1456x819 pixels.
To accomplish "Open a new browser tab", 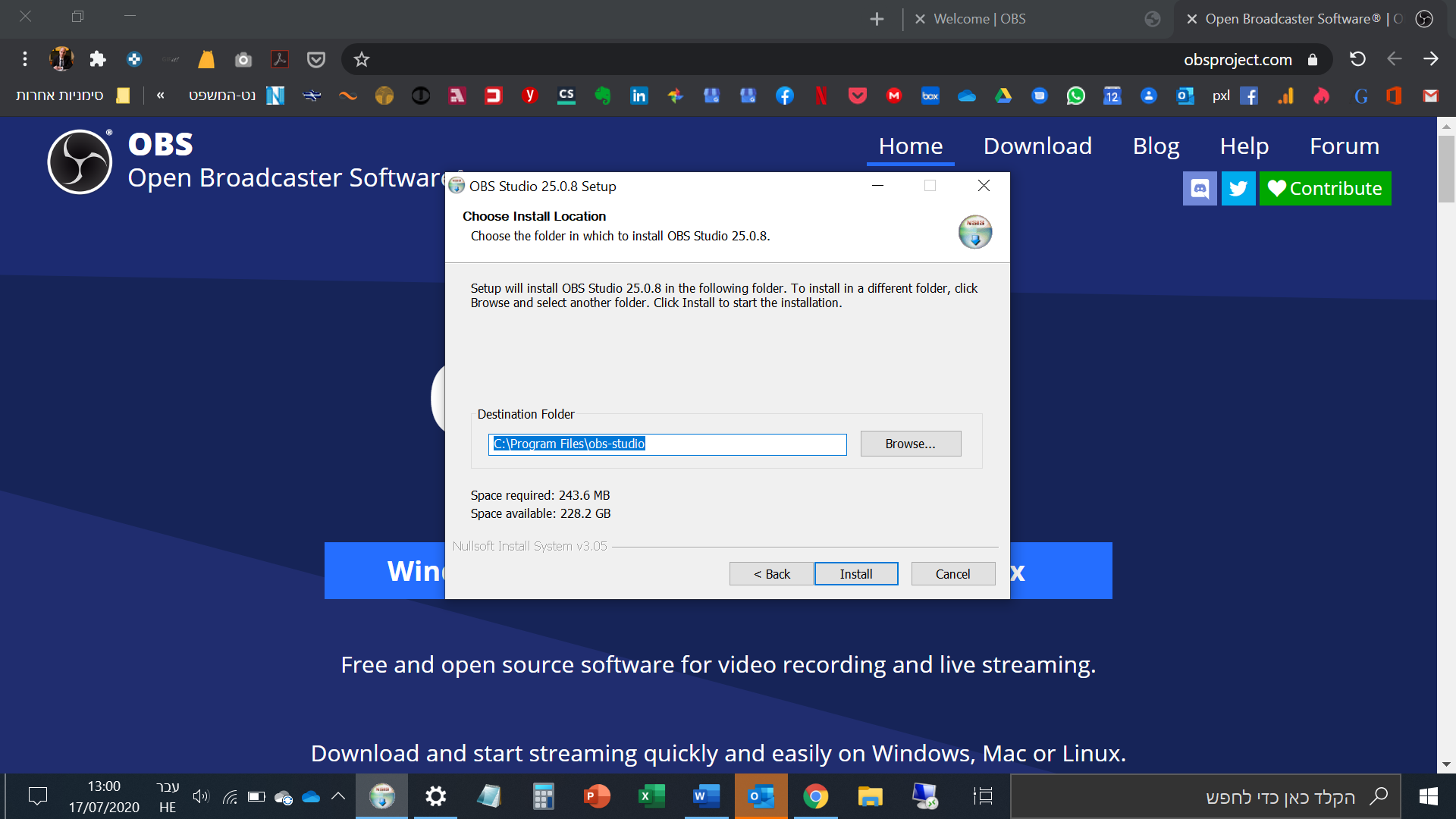I will 877,19.
